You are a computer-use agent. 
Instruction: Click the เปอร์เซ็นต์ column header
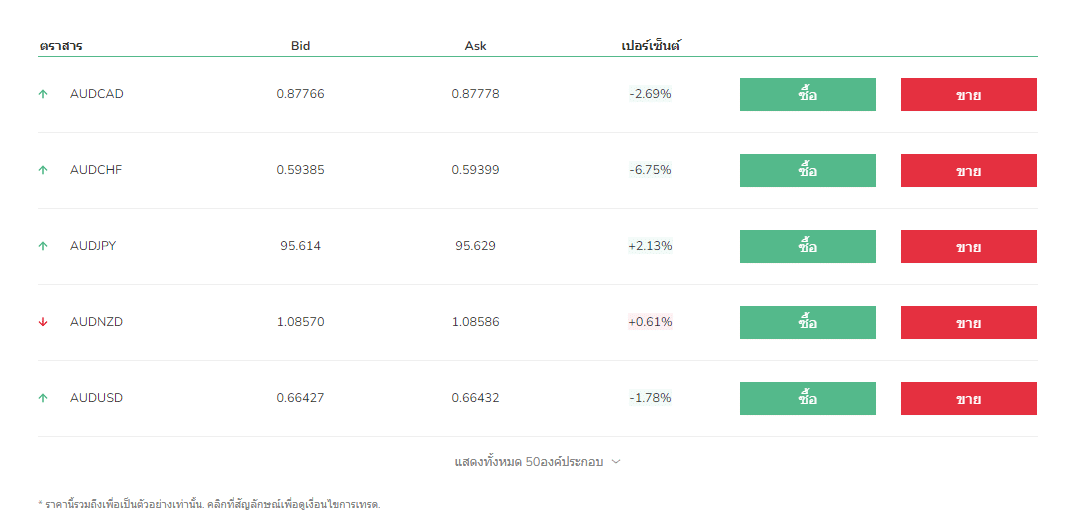651,46
